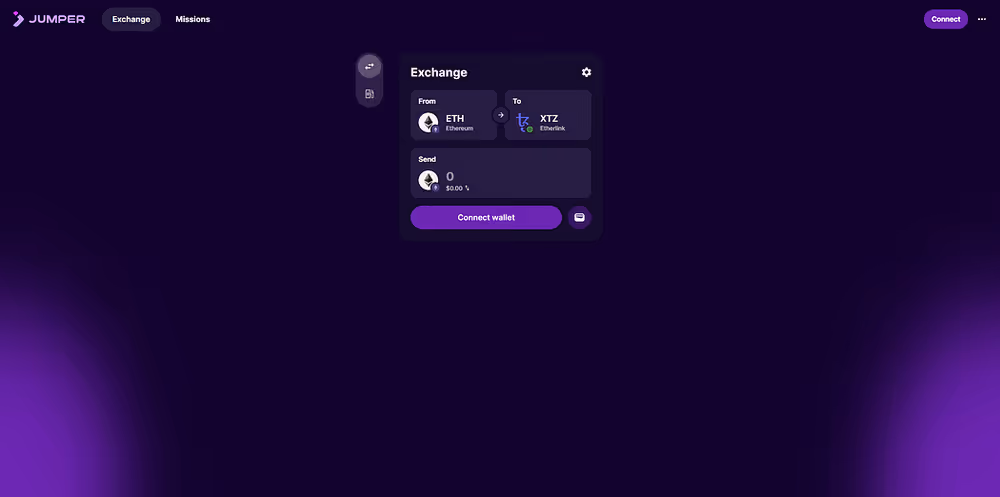Switch to the gas refuel mode icon

369,94
